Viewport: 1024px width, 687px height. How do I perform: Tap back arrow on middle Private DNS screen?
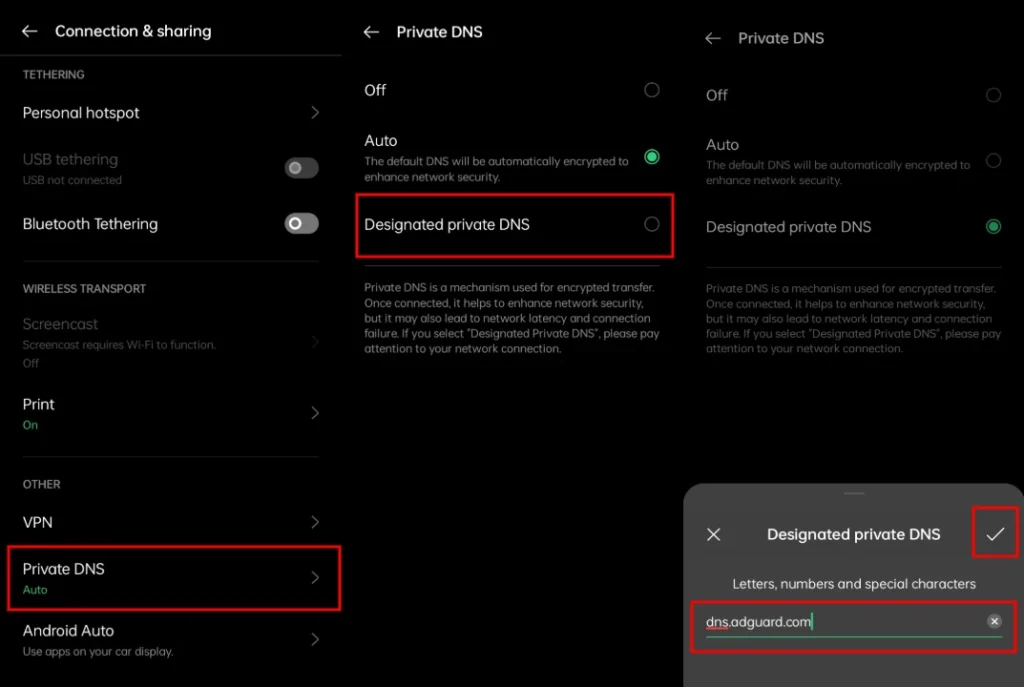coord(371,32)
